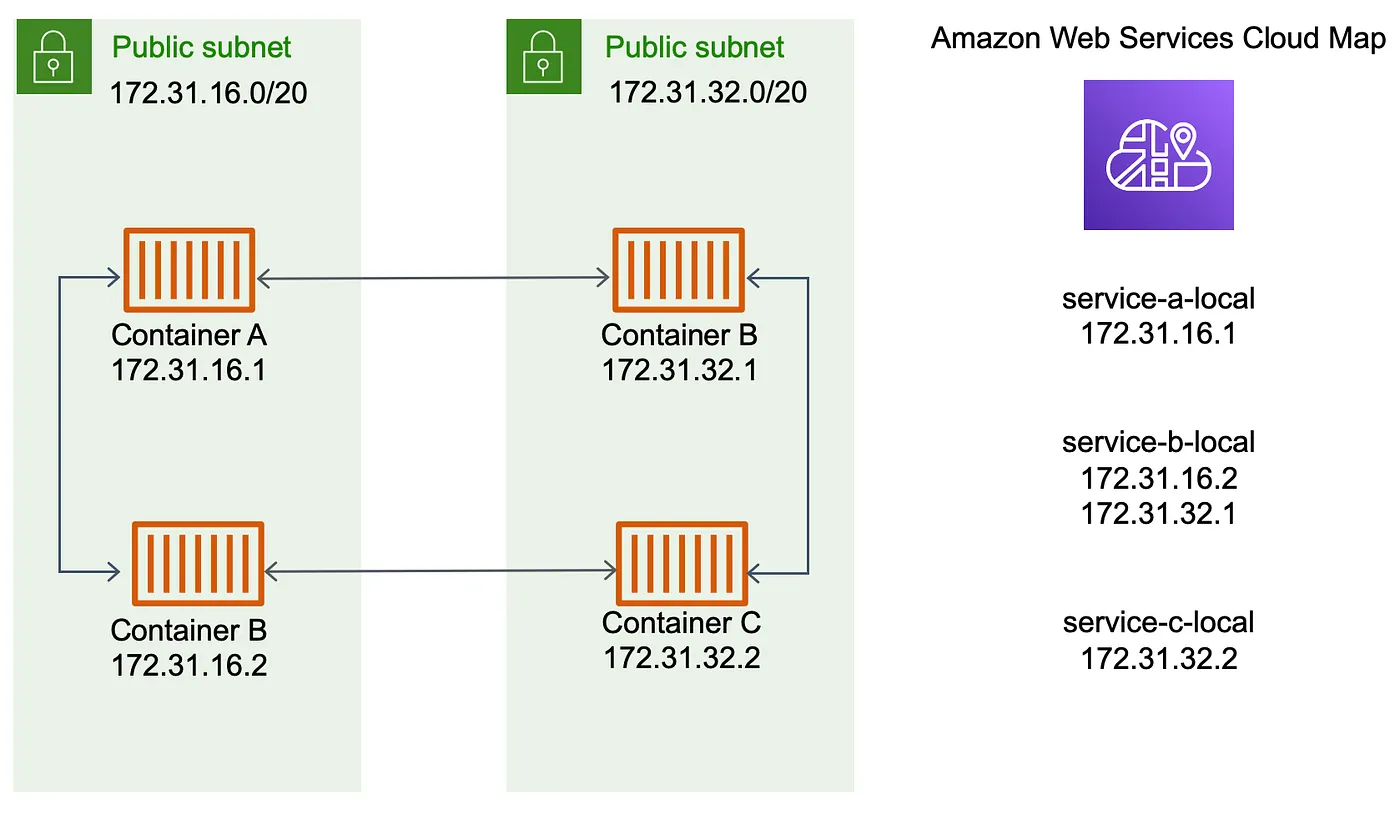
Task: Select the service-b-local entry label
Action: click(1158, 442)
